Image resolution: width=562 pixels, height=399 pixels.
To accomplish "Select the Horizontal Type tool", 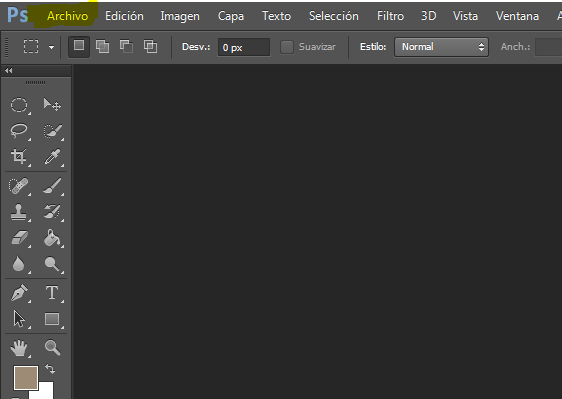I will tap(52, 293).
